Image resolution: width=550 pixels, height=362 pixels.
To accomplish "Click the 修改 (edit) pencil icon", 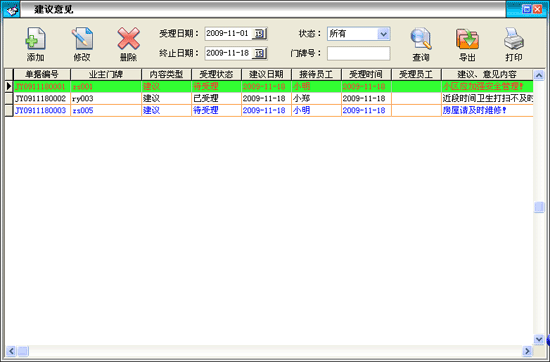I will (x=82, y=39).
